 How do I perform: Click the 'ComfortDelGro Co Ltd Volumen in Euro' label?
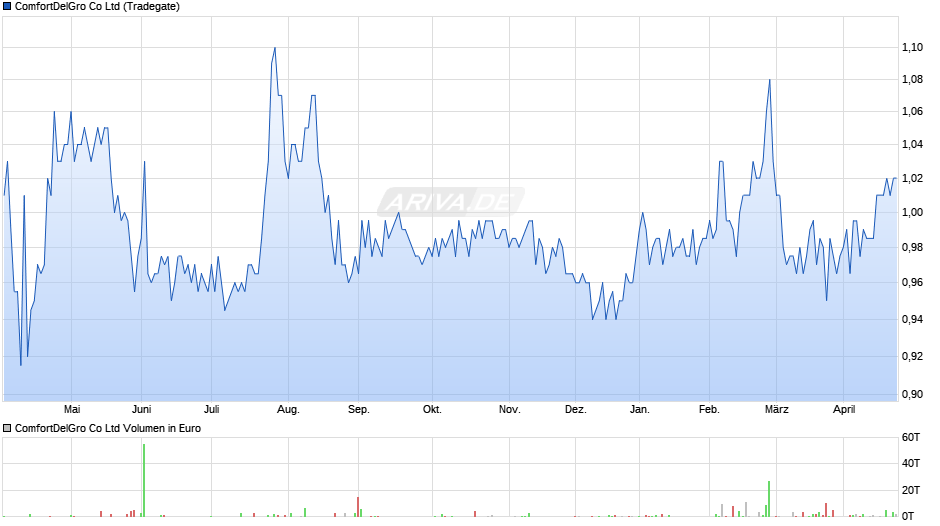pyautogui.click(x=108, y=428)
